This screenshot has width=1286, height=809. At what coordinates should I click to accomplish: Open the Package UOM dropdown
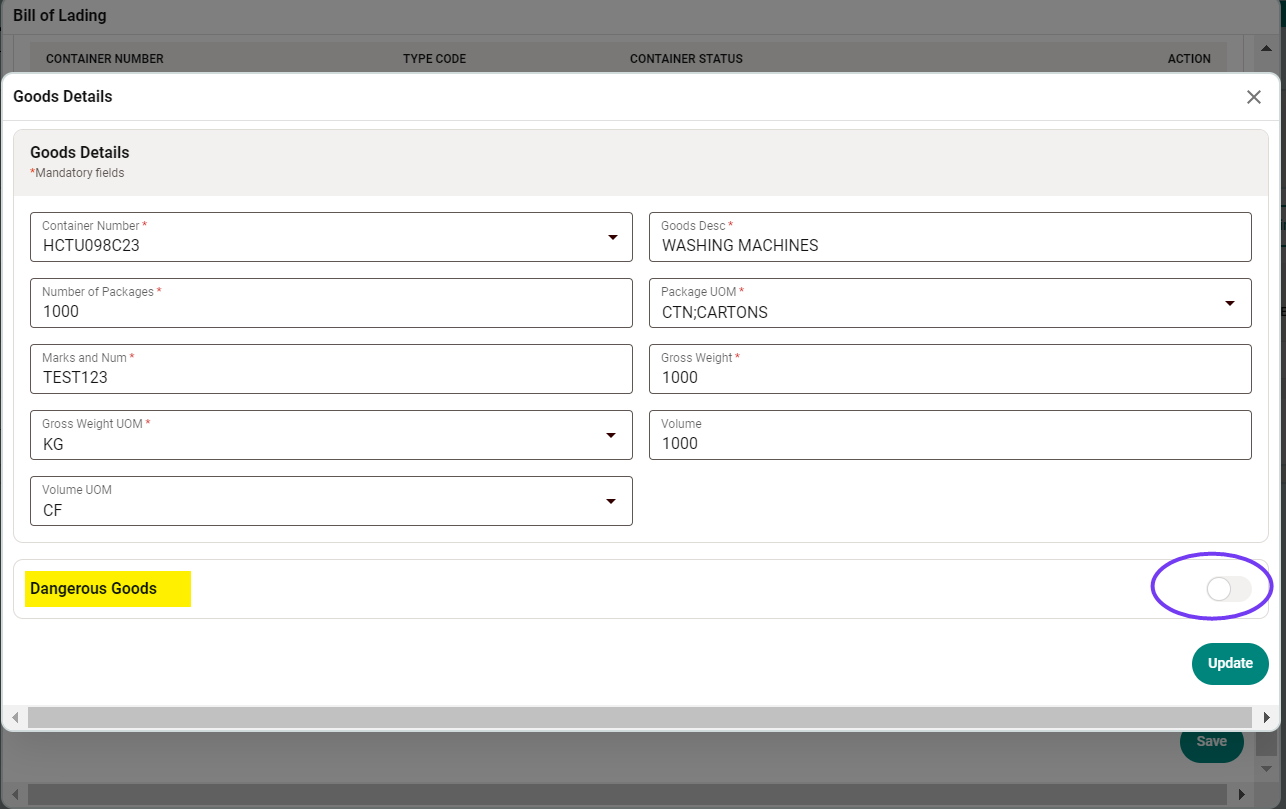pyautogui.click(x=1232, y=304)
